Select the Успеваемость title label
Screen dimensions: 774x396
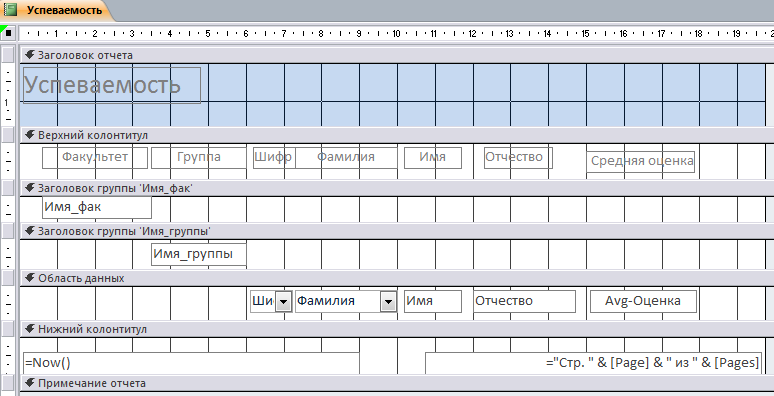(x=112, y=85)
